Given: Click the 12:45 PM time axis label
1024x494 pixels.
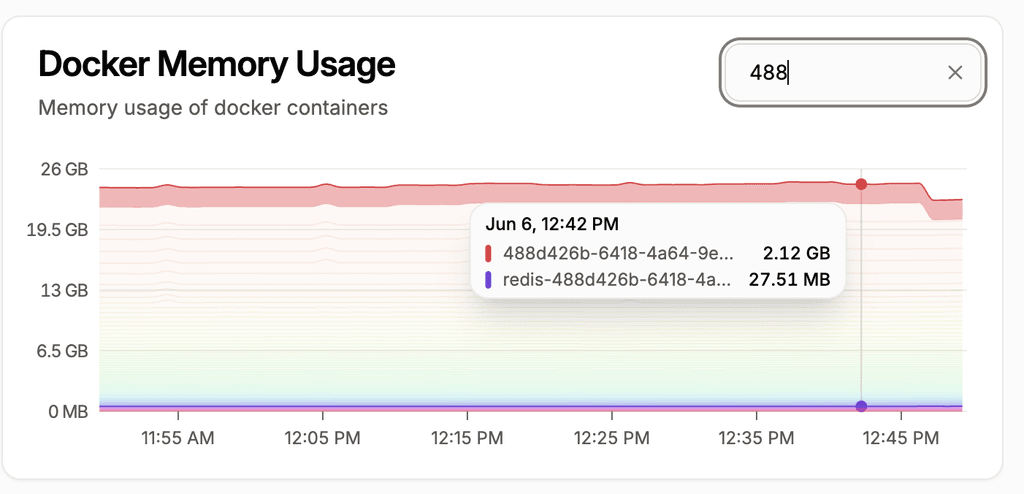Looking at the screenshot, I should 903,438.
